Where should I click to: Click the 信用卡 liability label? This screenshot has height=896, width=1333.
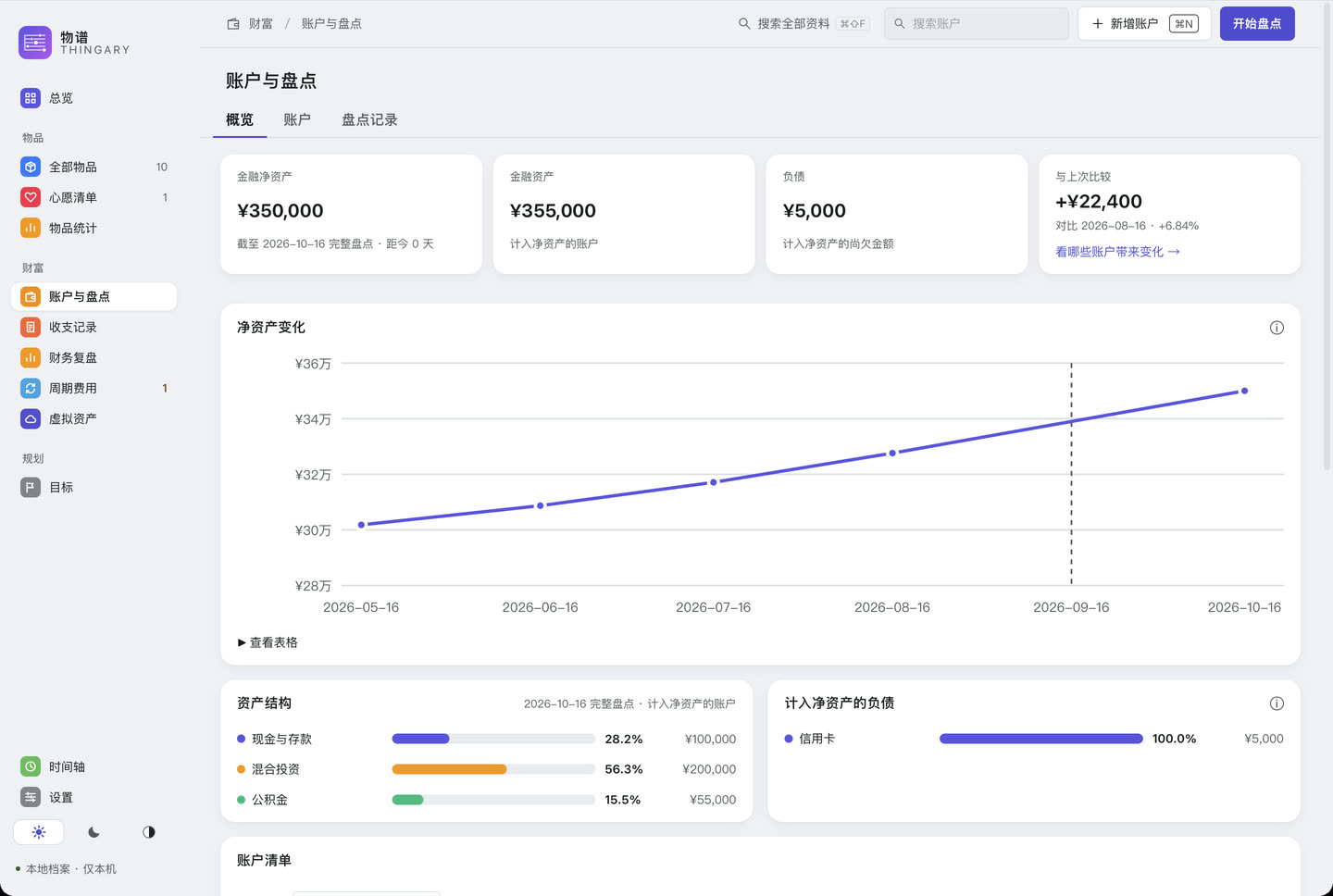click(816, 739)
